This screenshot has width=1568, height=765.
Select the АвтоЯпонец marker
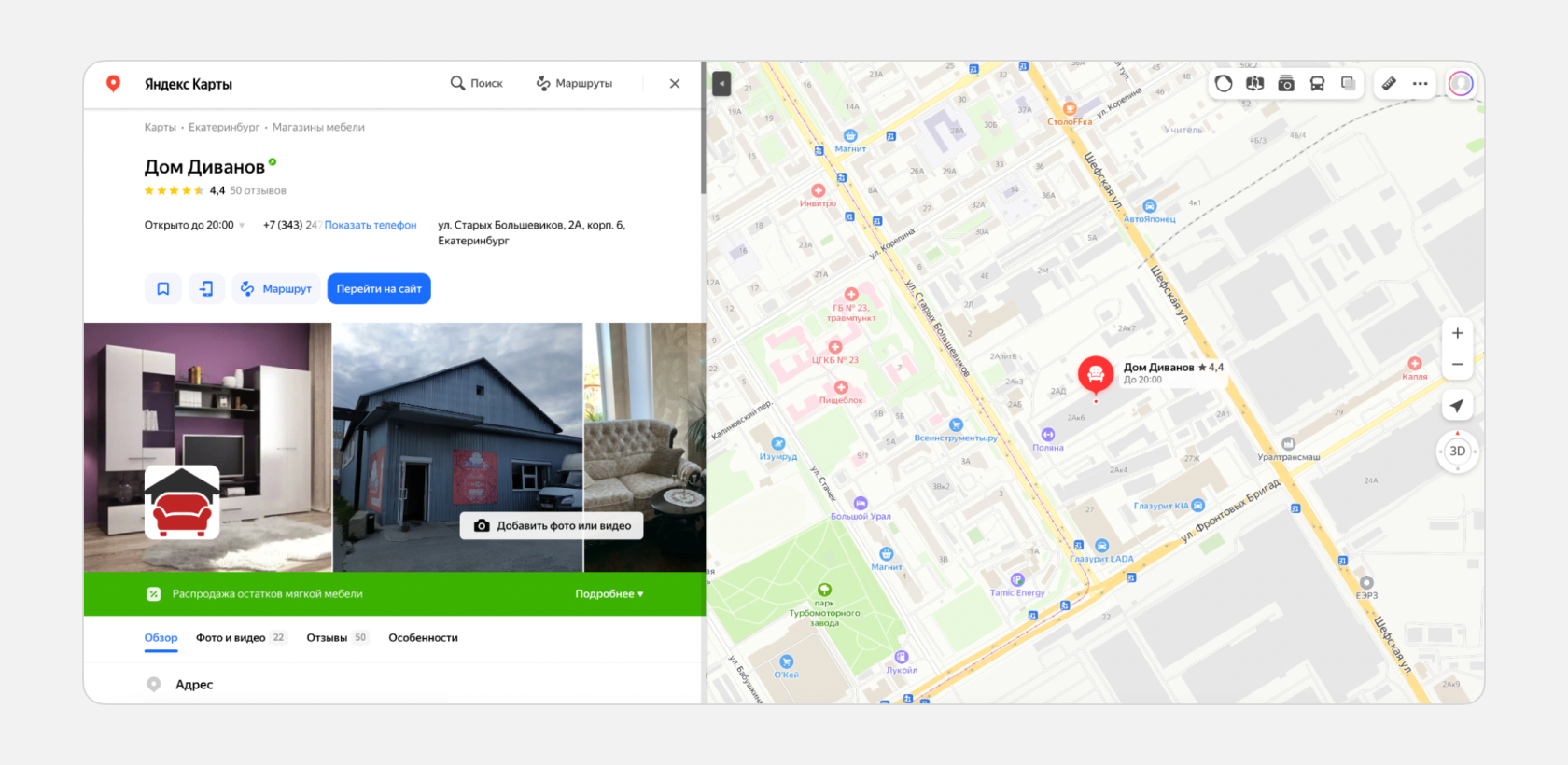tap(1150, 206)
